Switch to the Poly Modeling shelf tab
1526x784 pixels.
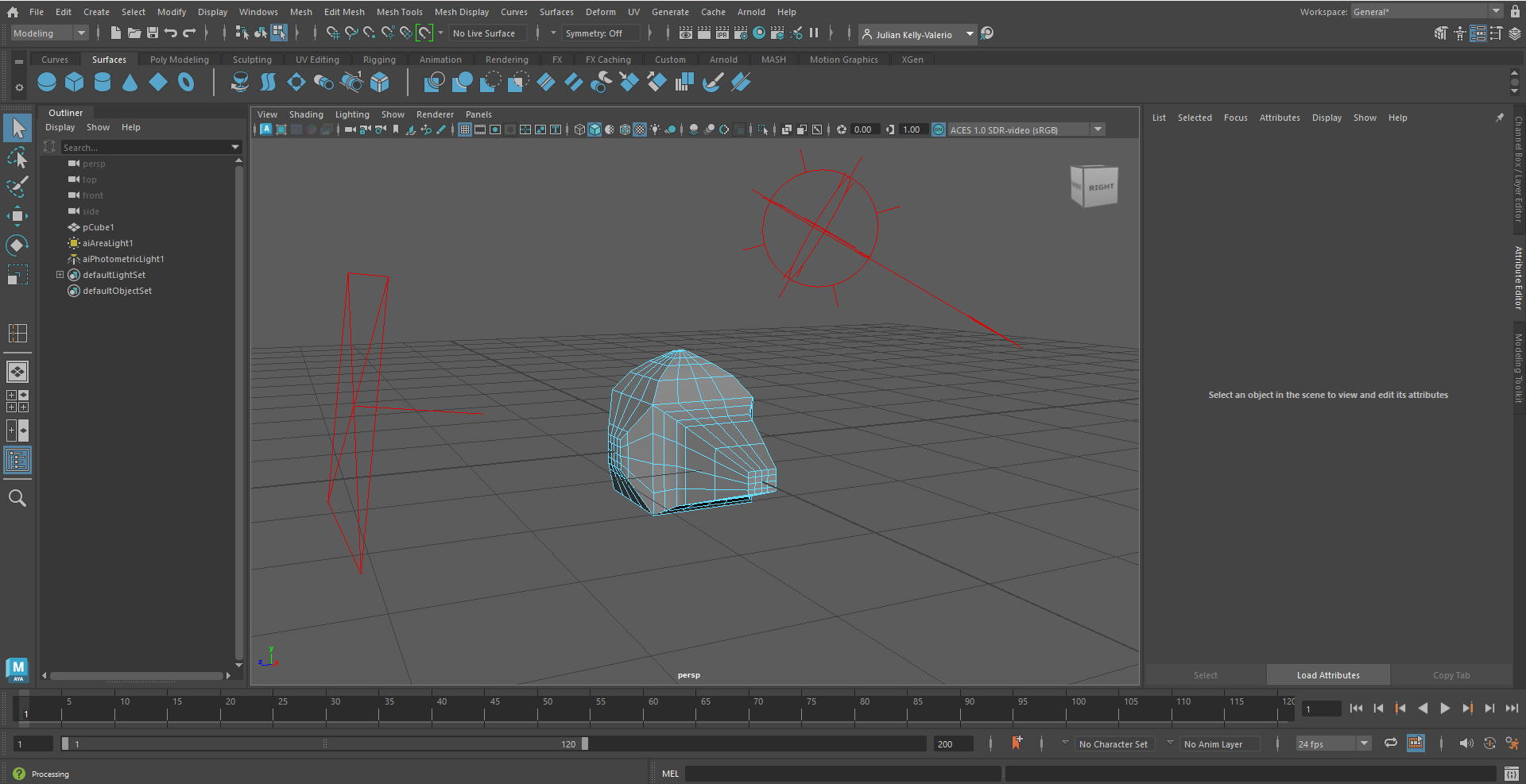179,60
